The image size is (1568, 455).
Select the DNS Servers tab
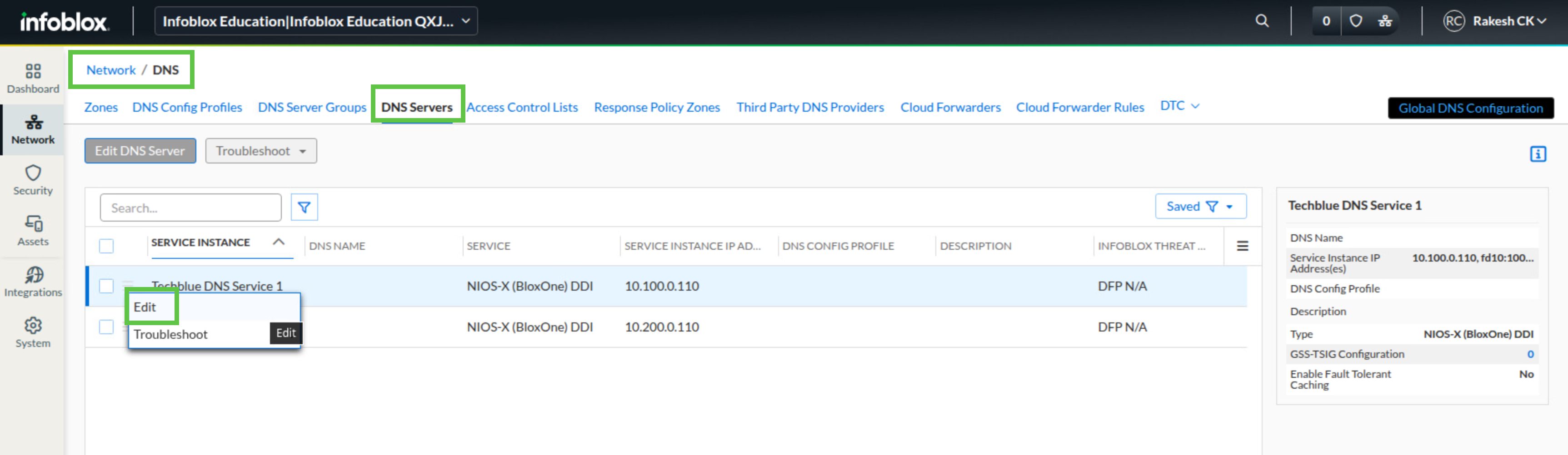point(417,107)
